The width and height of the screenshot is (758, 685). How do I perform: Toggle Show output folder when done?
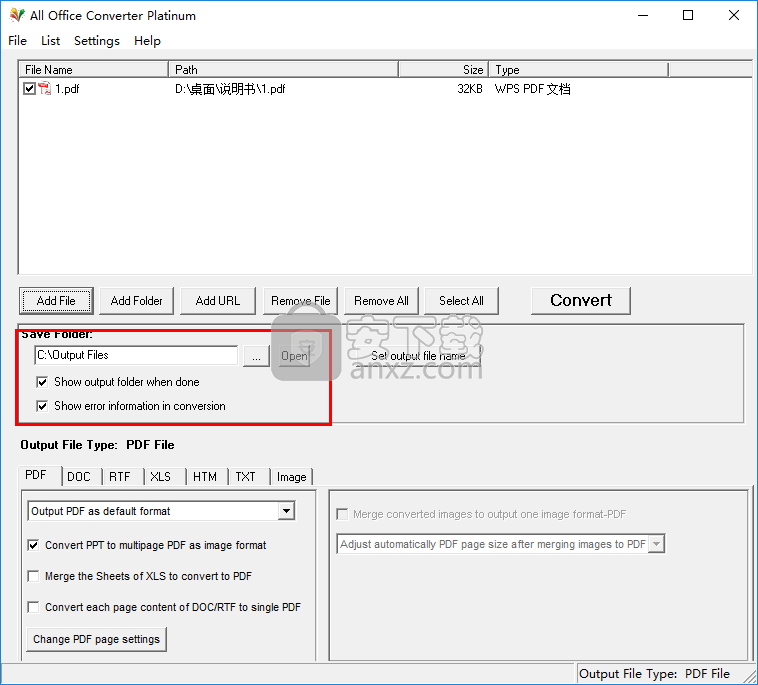(x=42, y=382)
